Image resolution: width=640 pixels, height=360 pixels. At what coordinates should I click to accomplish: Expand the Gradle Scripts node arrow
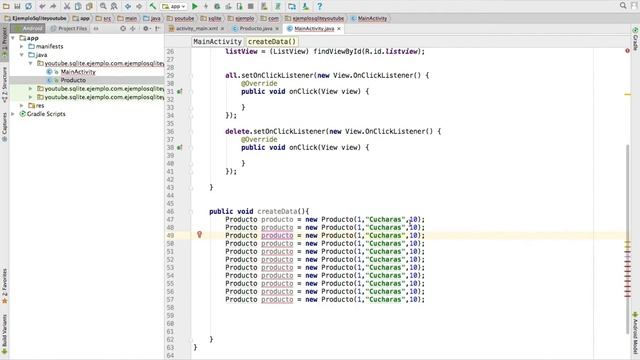13,114
